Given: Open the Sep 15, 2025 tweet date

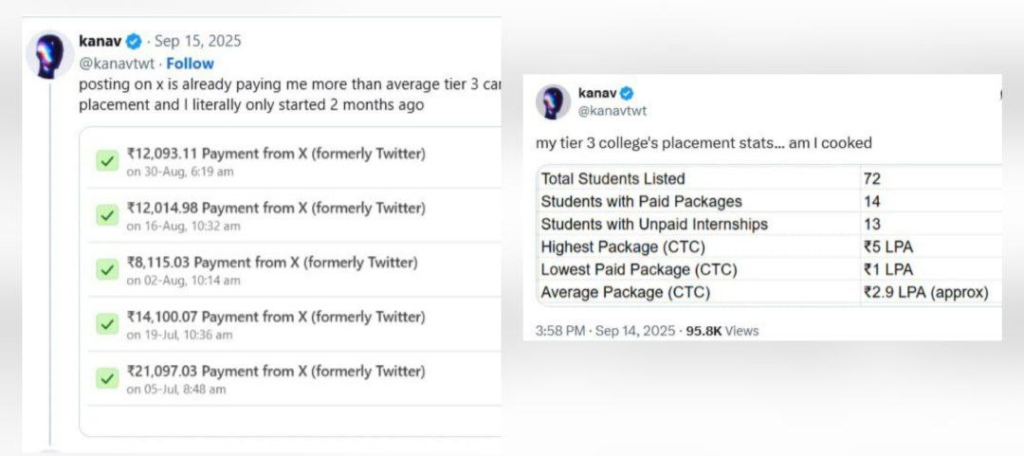Looking at the screenshot, I should (x=198, y=42).
